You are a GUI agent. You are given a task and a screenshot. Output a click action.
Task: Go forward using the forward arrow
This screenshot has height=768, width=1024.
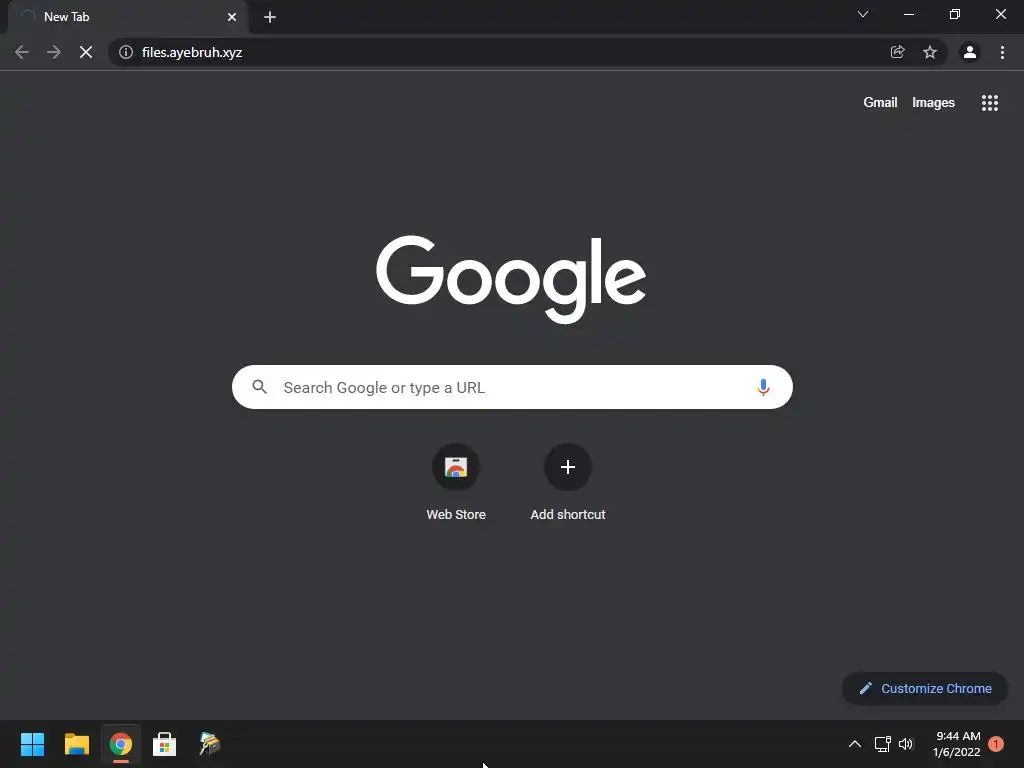click(x=54, y=52)
